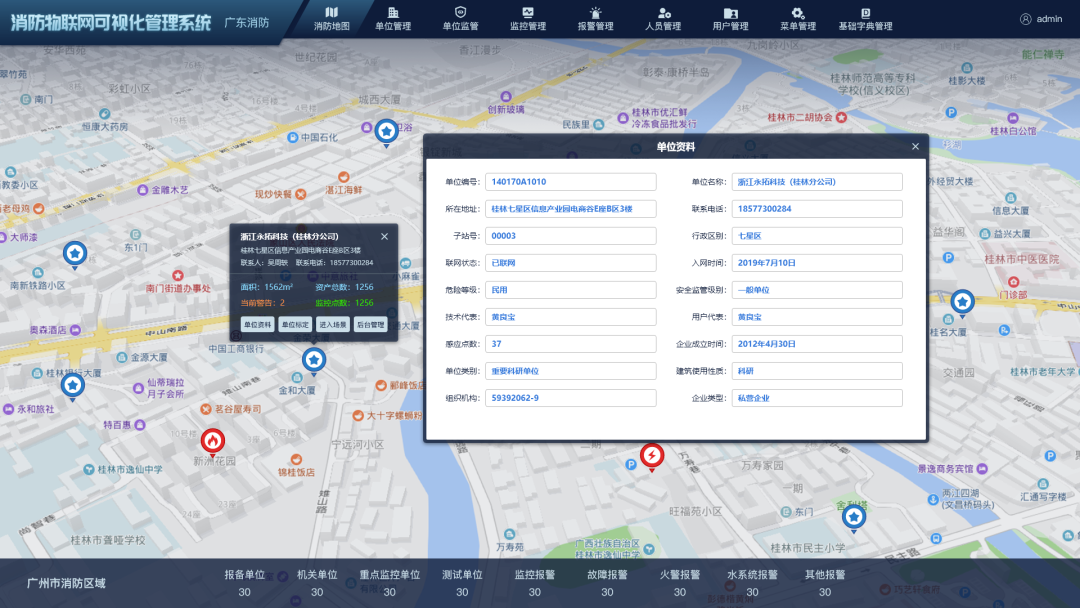Click the 进入场景 button
1080x608 pixels.
click(332, 325)
